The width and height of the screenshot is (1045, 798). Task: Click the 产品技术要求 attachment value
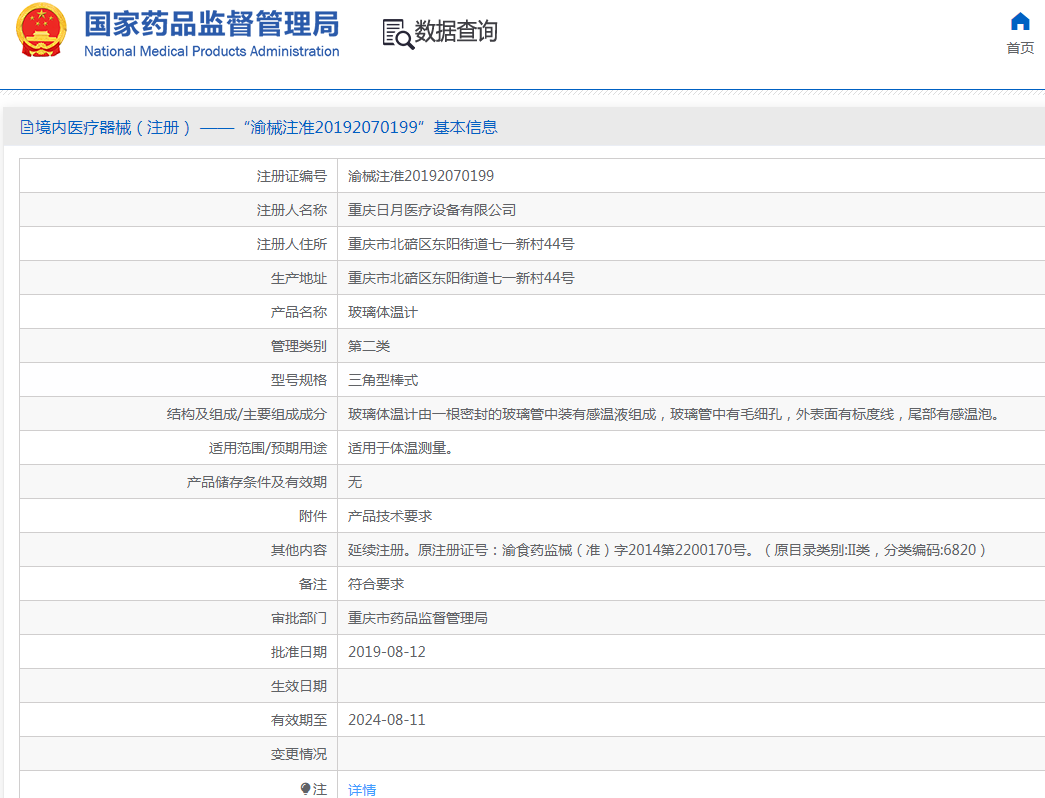pyautogui.click(x=390, y=516)
